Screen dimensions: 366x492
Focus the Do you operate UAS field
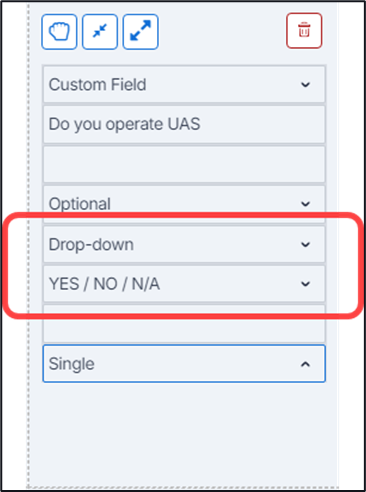184,124
